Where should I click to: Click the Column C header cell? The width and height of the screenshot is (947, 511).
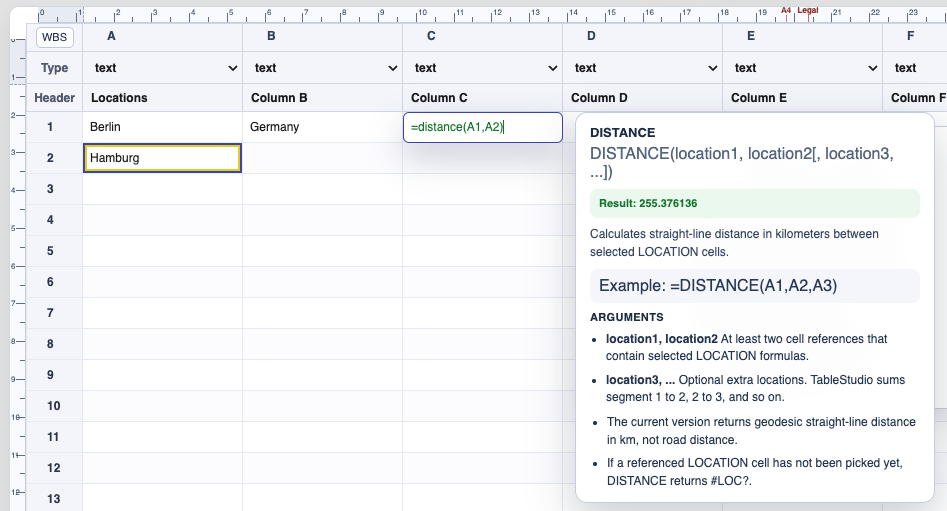pos(483,98)
